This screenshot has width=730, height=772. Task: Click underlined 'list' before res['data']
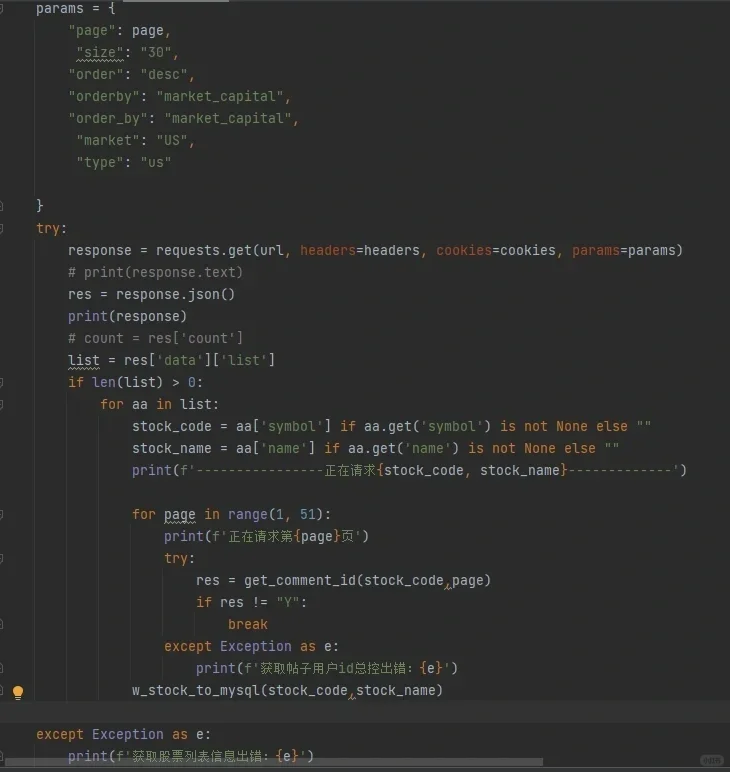click(84, 360)
